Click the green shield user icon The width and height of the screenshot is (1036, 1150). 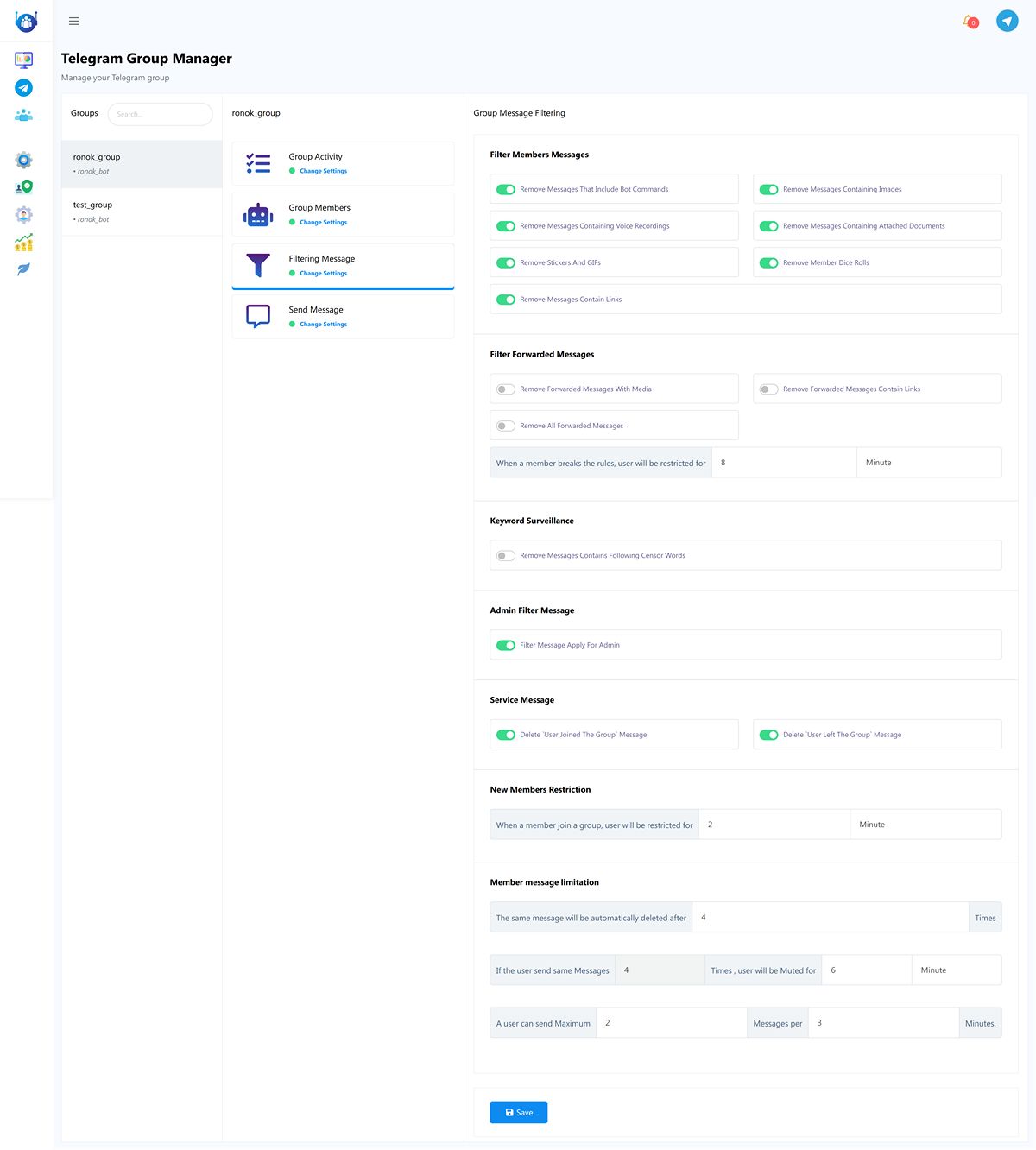click(24, 186)
